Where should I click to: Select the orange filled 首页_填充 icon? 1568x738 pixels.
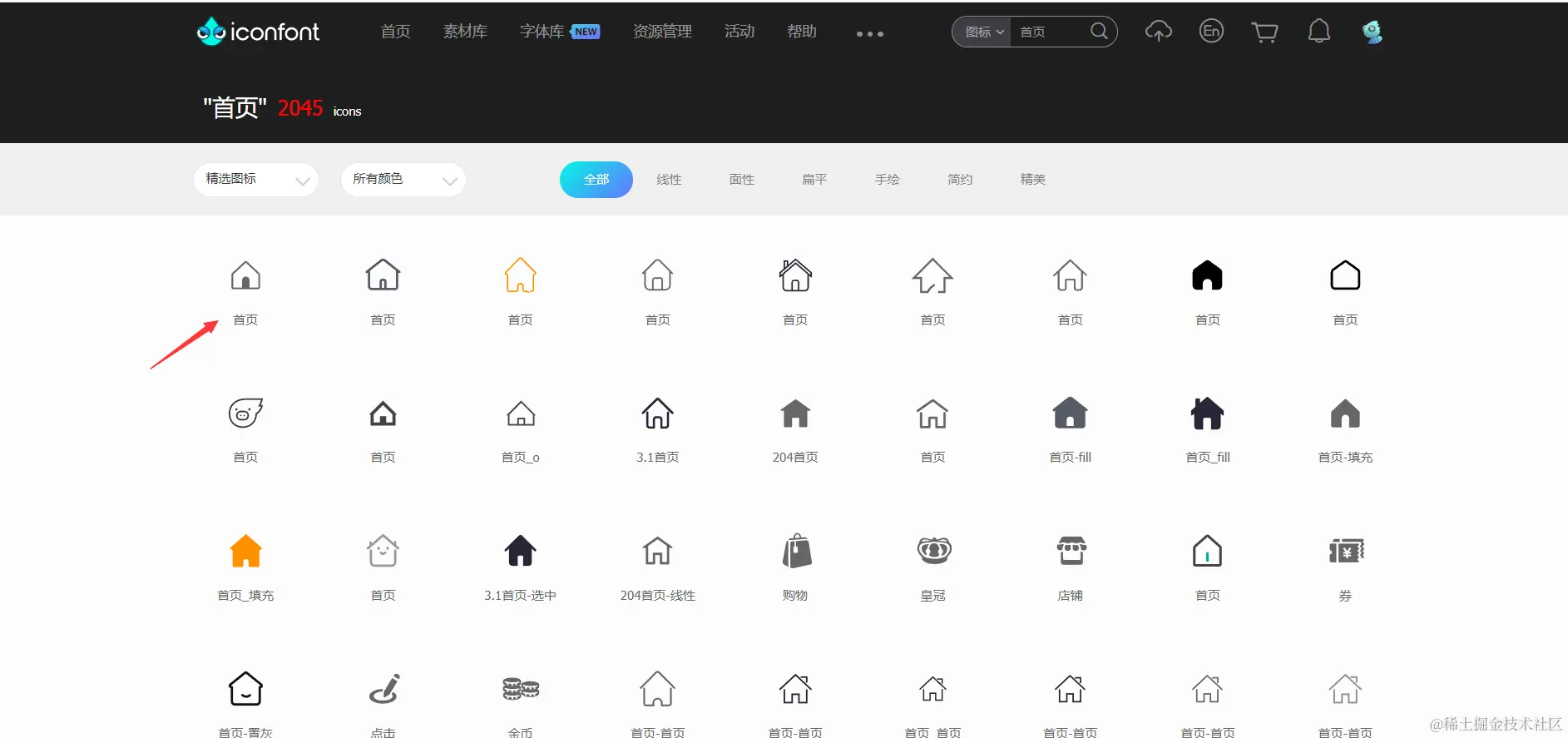click(x=245, y=551)
